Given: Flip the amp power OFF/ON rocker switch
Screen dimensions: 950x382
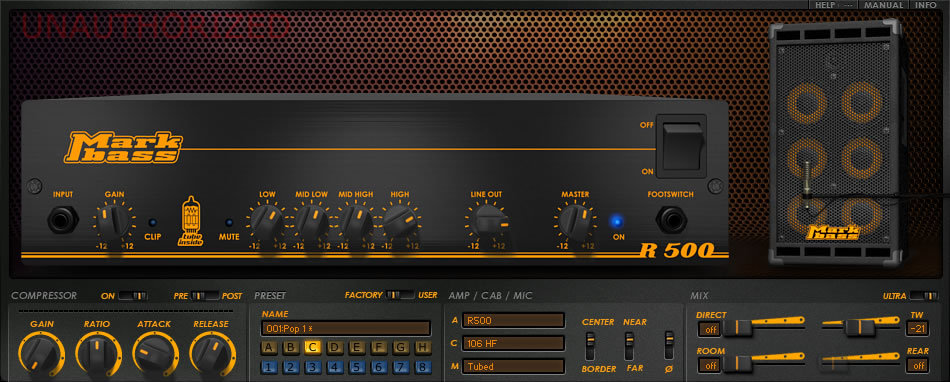Looking at the screenshot, I should pos(682,146).
